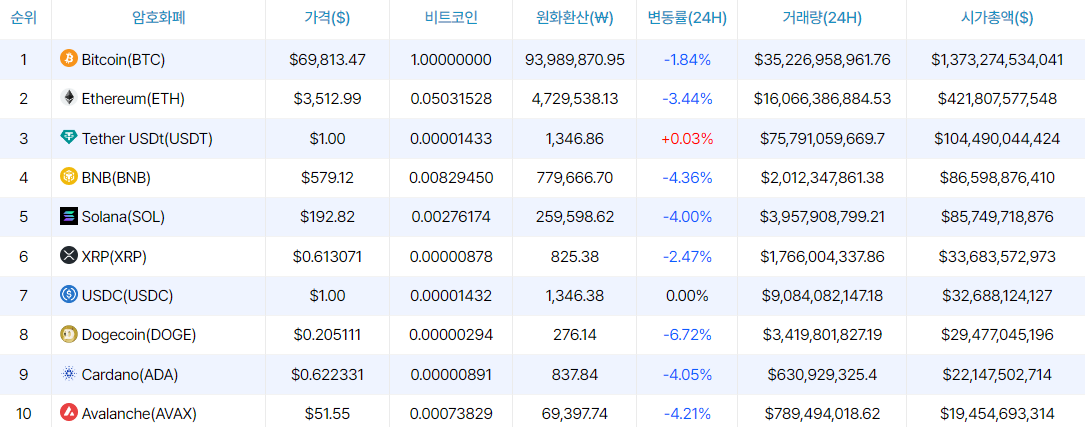Open the Avalanche(AVAX) name link
This screenshot has width=1085, height=427.
pyautogui.click(x=139, y=414)
